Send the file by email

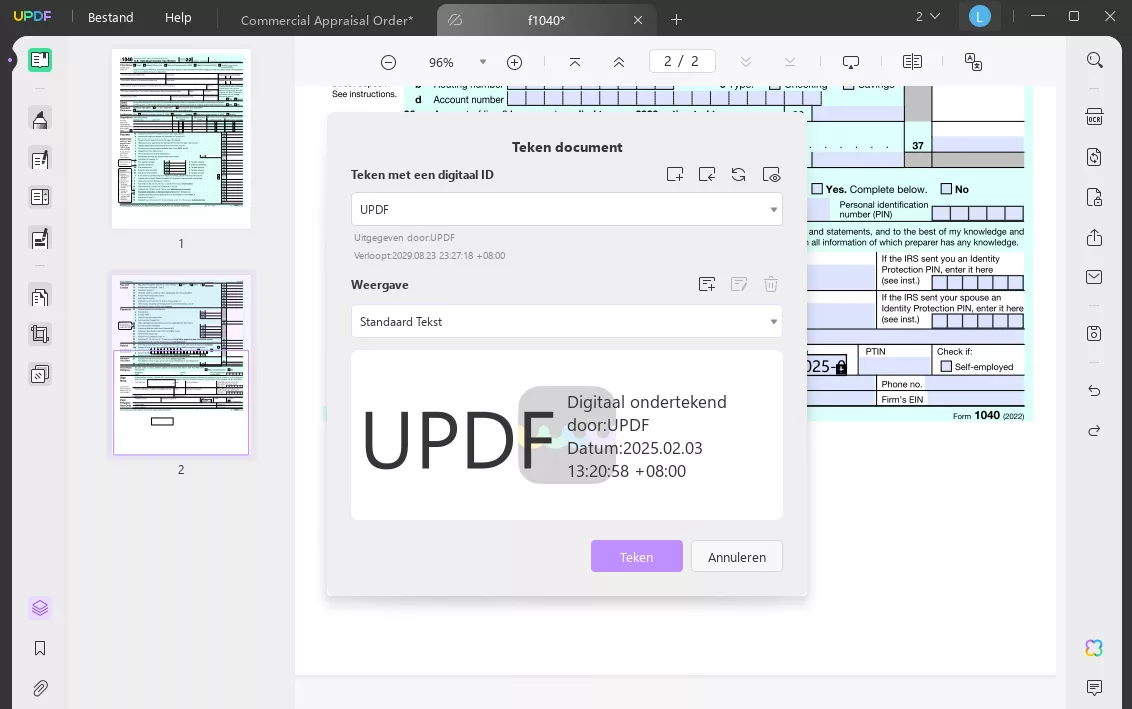tap(1094, 277)
